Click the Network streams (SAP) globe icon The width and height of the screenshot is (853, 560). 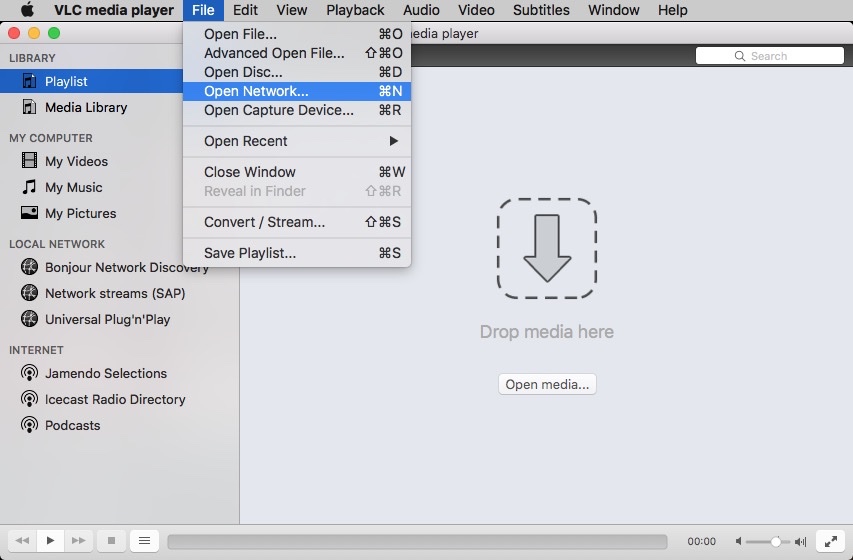pos(29,293)
